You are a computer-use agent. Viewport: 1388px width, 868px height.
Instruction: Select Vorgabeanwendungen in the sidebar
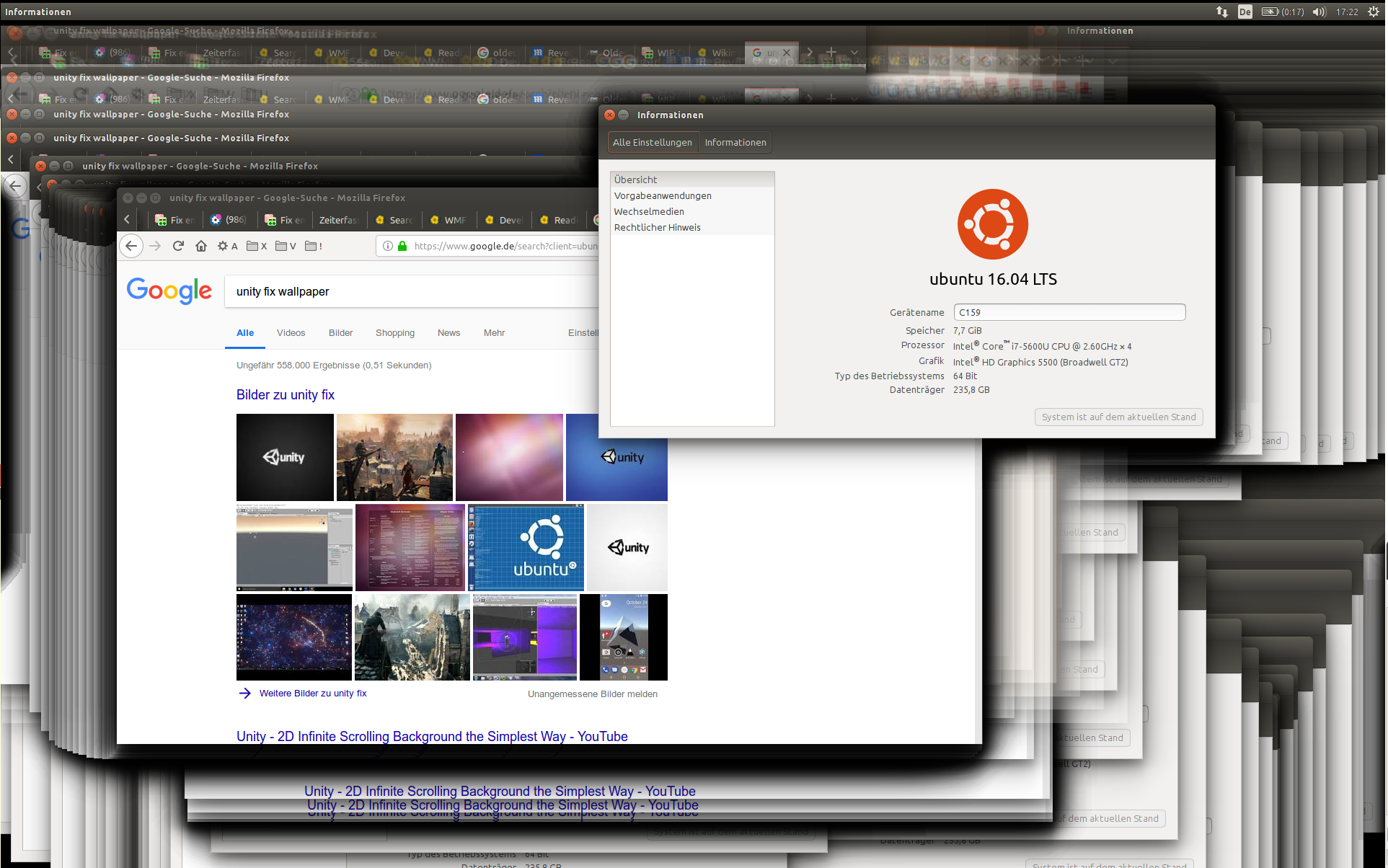click(692, 195)
